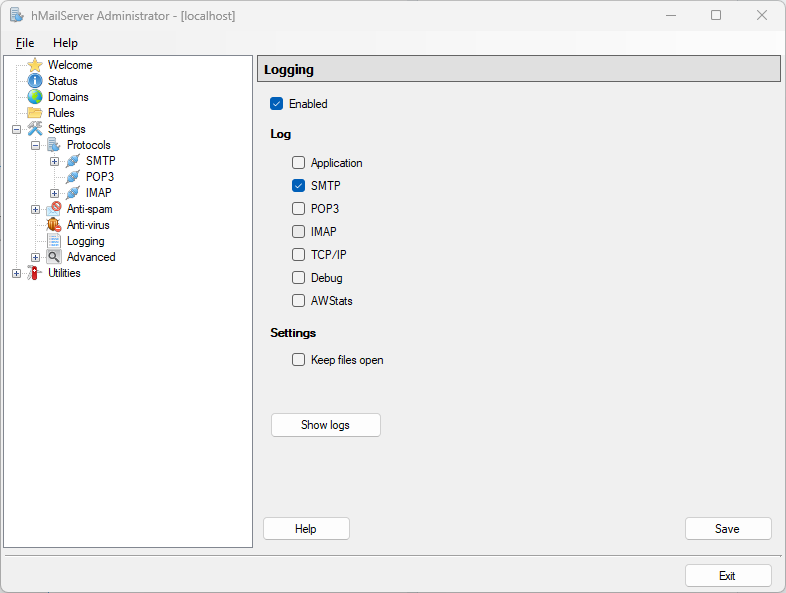Viewport: 786px width, 593px height.
Task: Expand the Utilities tree node
Action: pos(17,274)
